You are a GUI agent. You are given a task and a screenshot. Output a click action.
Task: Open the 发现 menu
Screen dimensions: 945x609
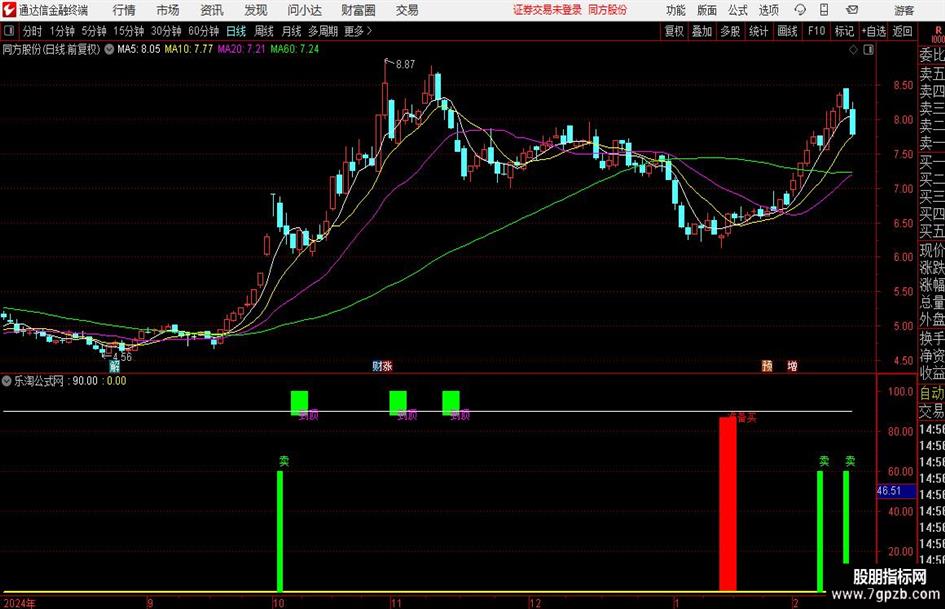click(256, 10)
